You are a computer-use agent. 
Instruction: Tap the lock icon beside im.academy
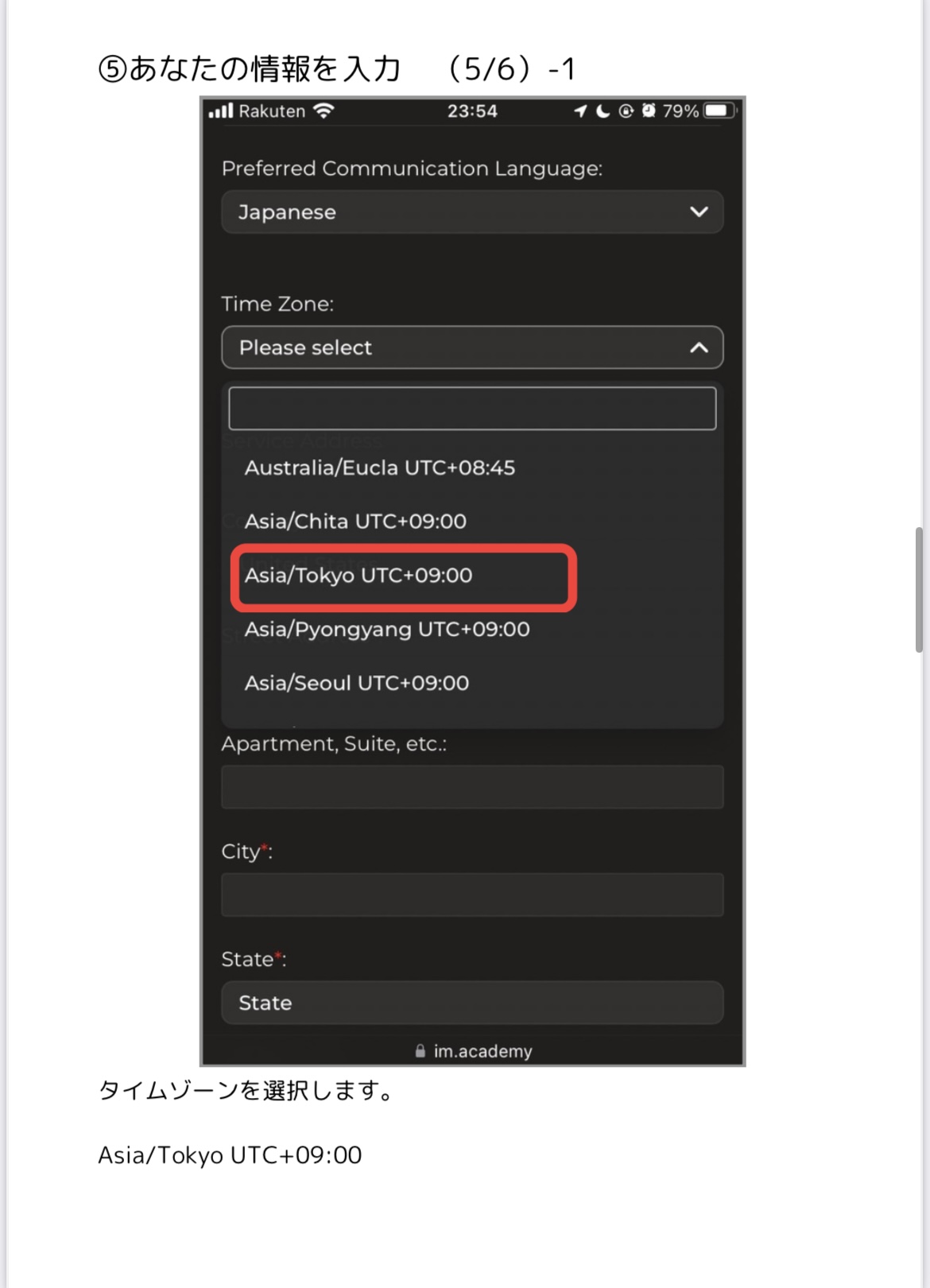[x=420, y=1051]
